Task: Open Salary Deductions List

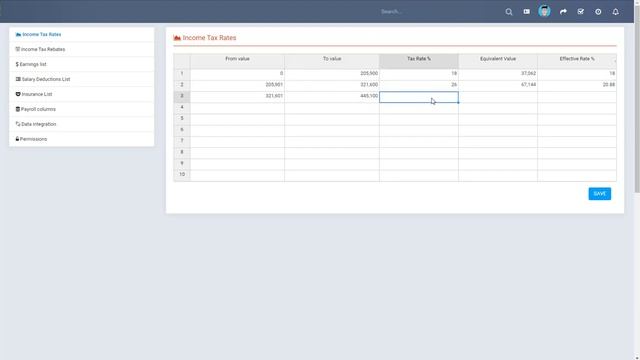Action: coord(82,79)
